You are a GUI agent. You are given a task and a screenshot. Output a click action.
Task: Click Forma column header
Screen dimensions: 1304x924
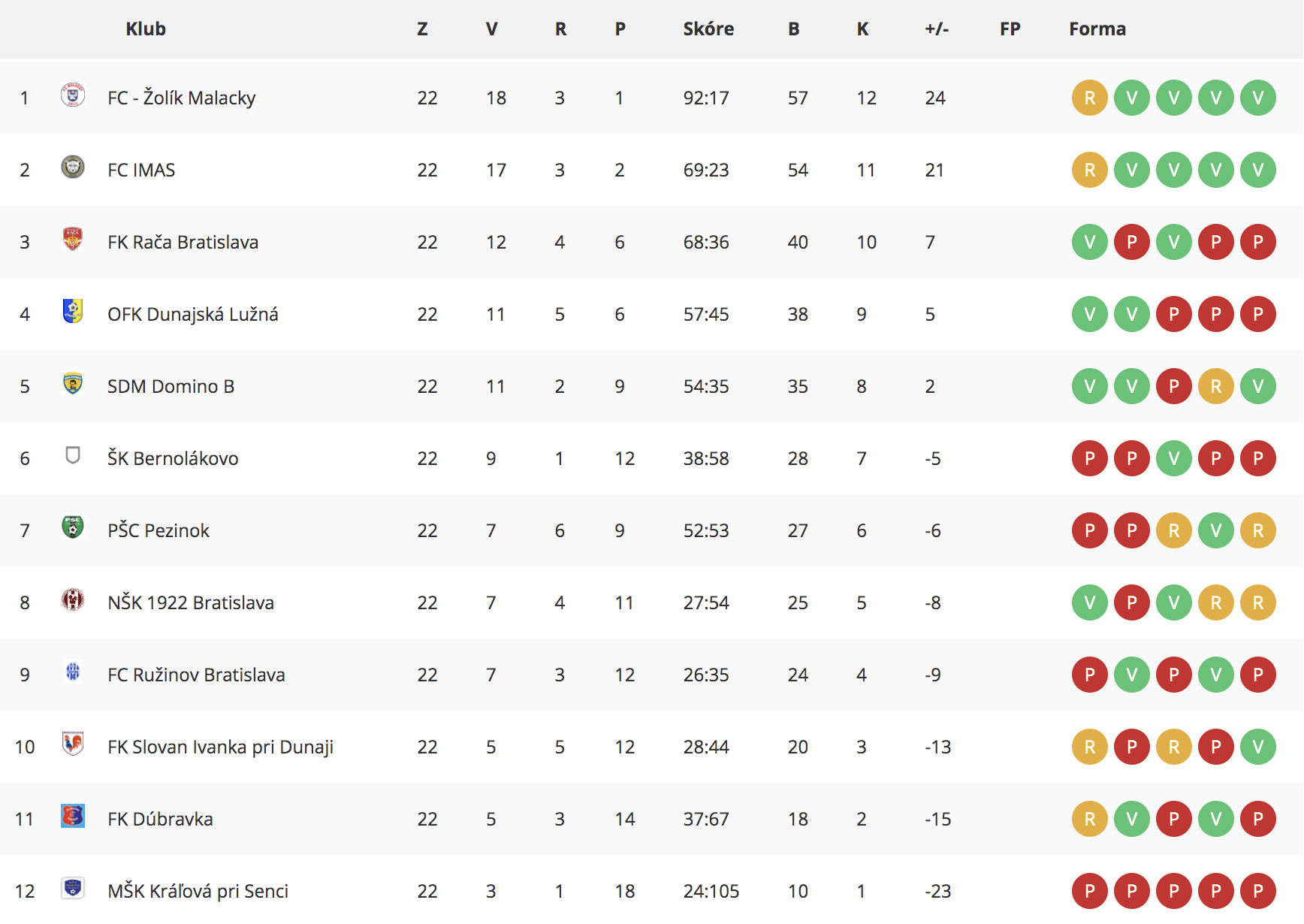(1097, 29)
